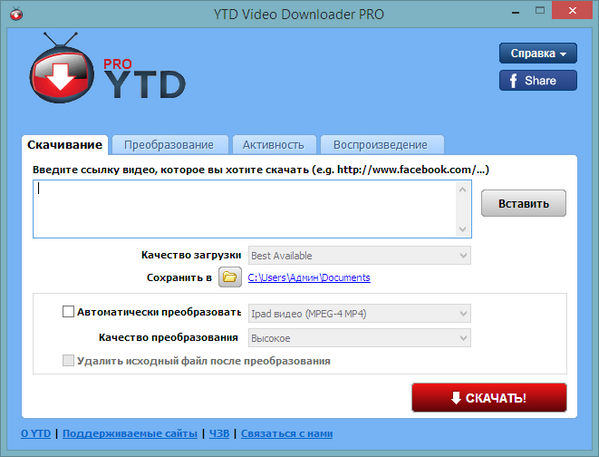Expand the Ipad видео (MPEG-4 MP4) format dropdown
The height and width of the screenshot is (457, 599).
tap(359, 314)
